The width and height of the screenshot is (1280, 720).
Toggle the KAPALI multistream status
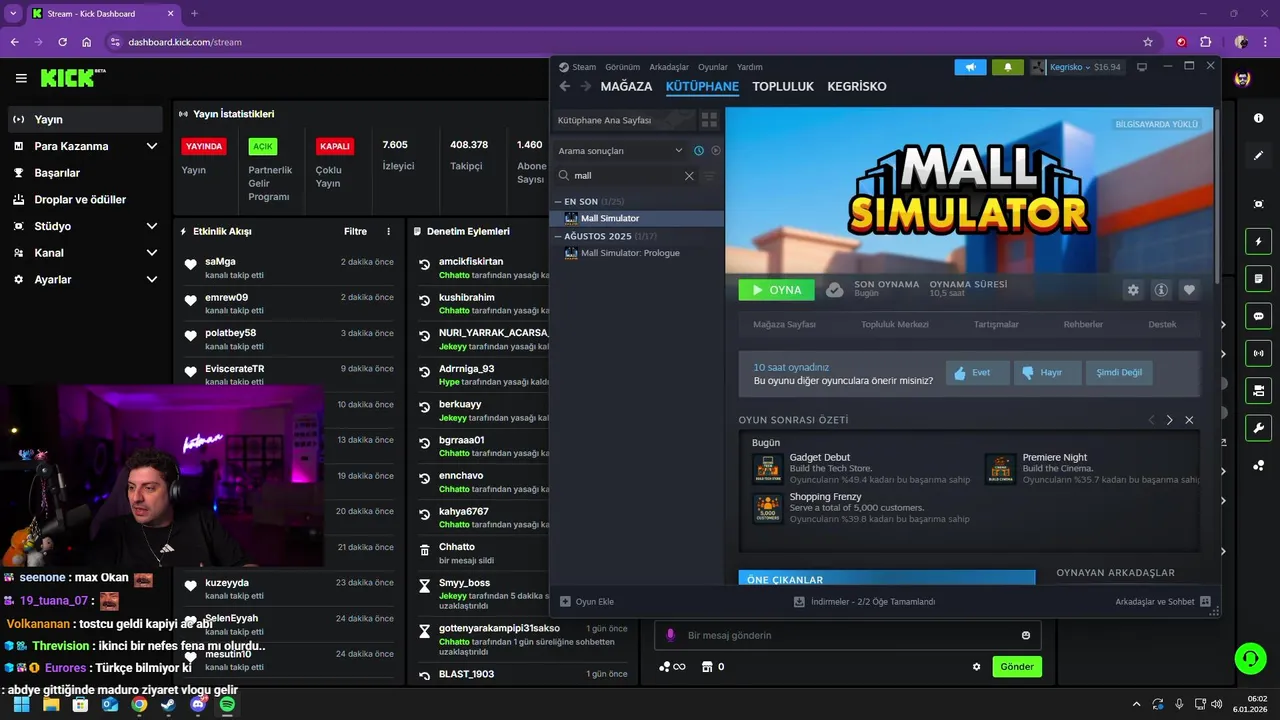(x=334, y=146)
